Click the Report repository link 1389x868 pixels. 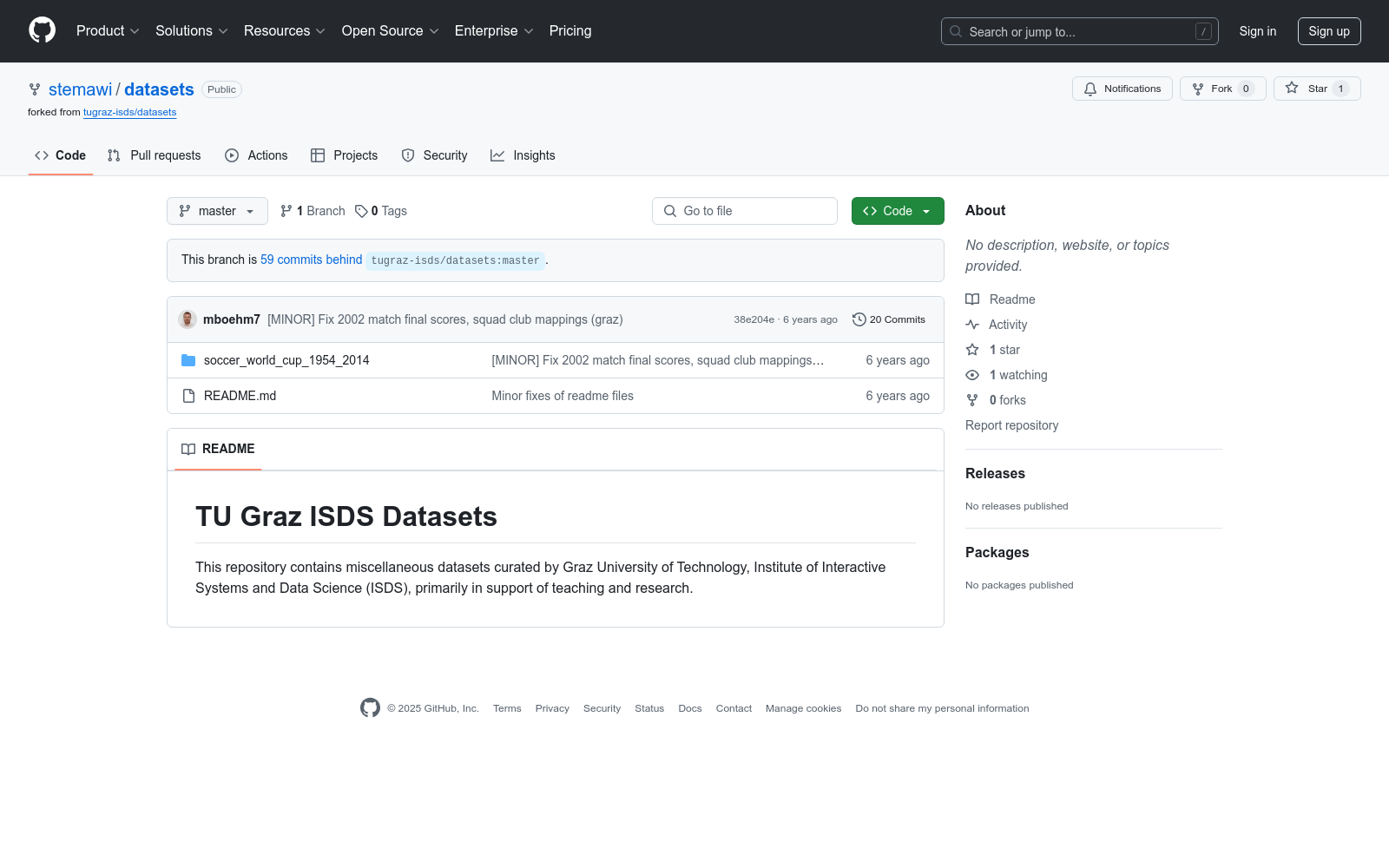1012,425
